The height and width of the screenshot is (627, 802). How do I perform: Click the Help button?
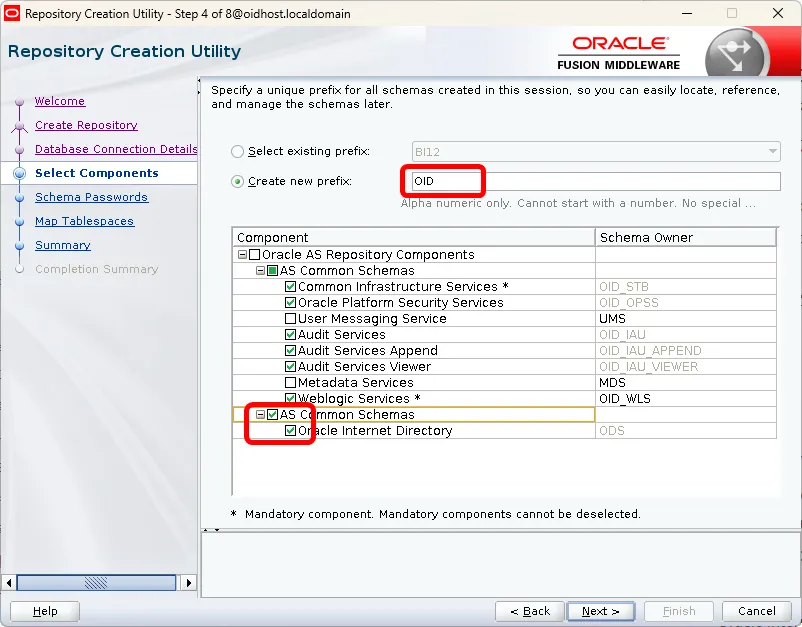[x=45, y=611]
